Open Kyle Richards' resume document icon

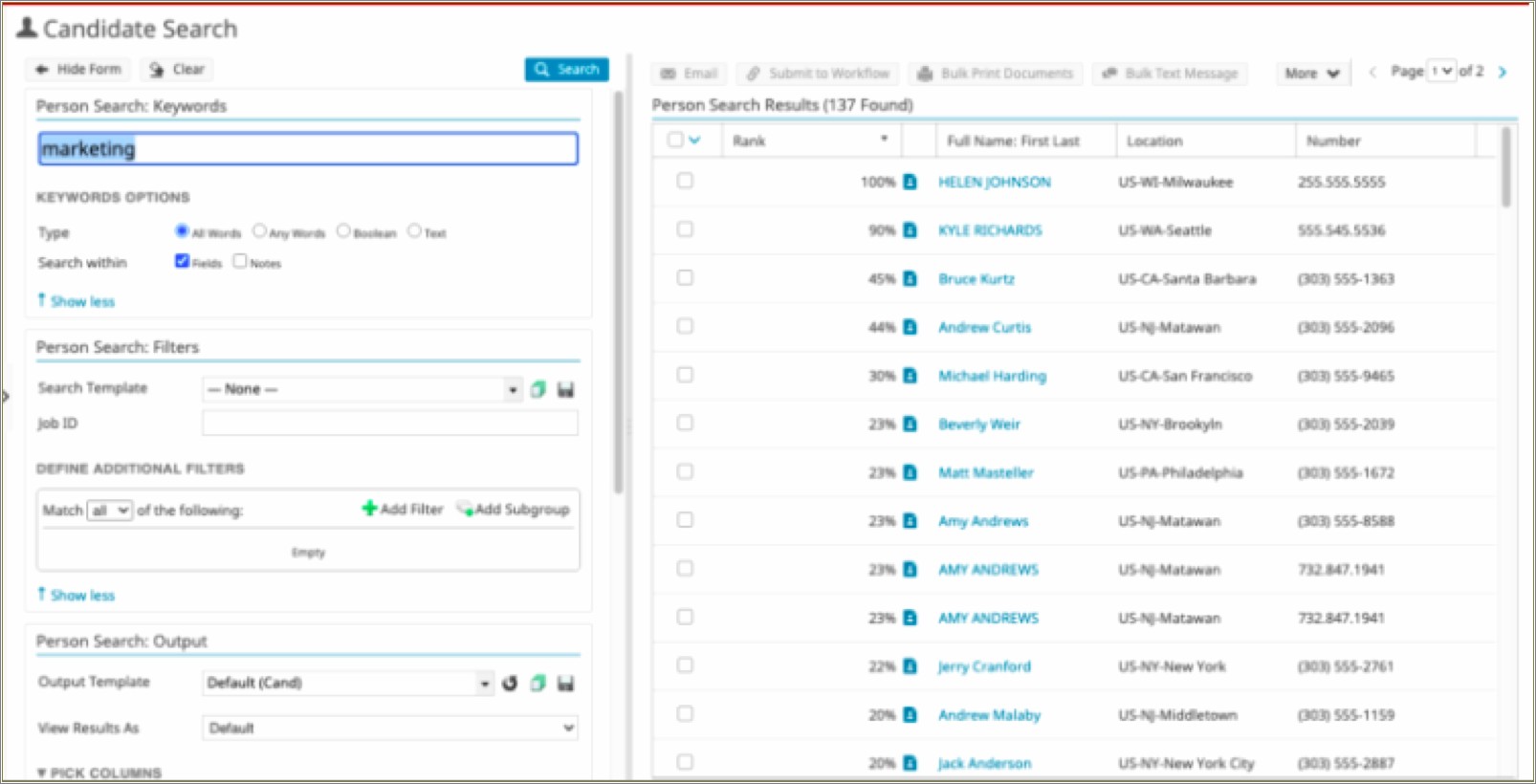(x=910, y=230)
